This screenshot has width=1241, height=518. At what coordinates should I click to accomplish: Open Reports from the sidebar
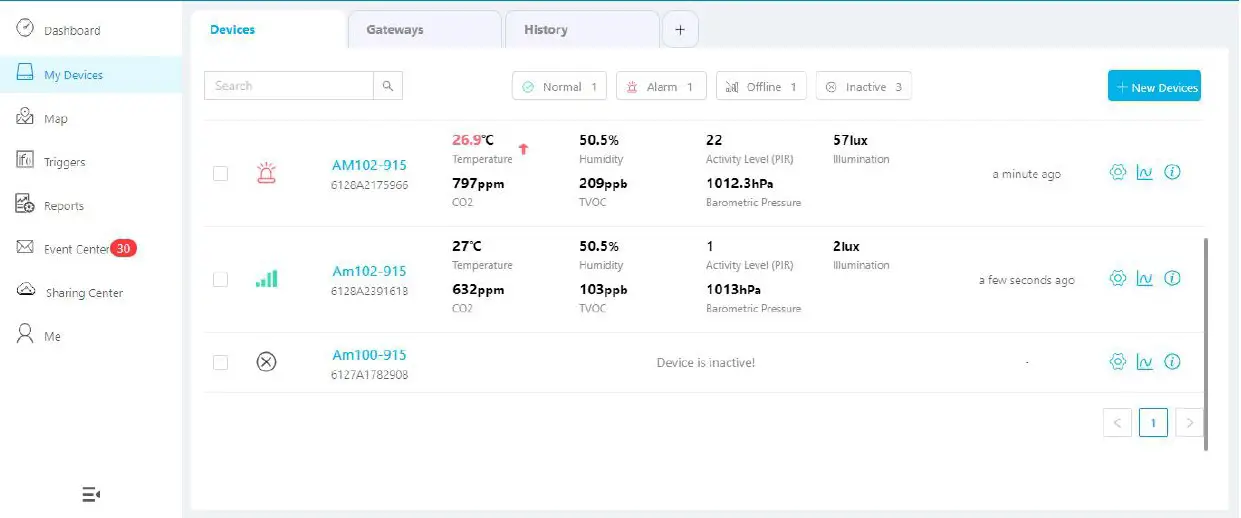[x=63, y=206]
